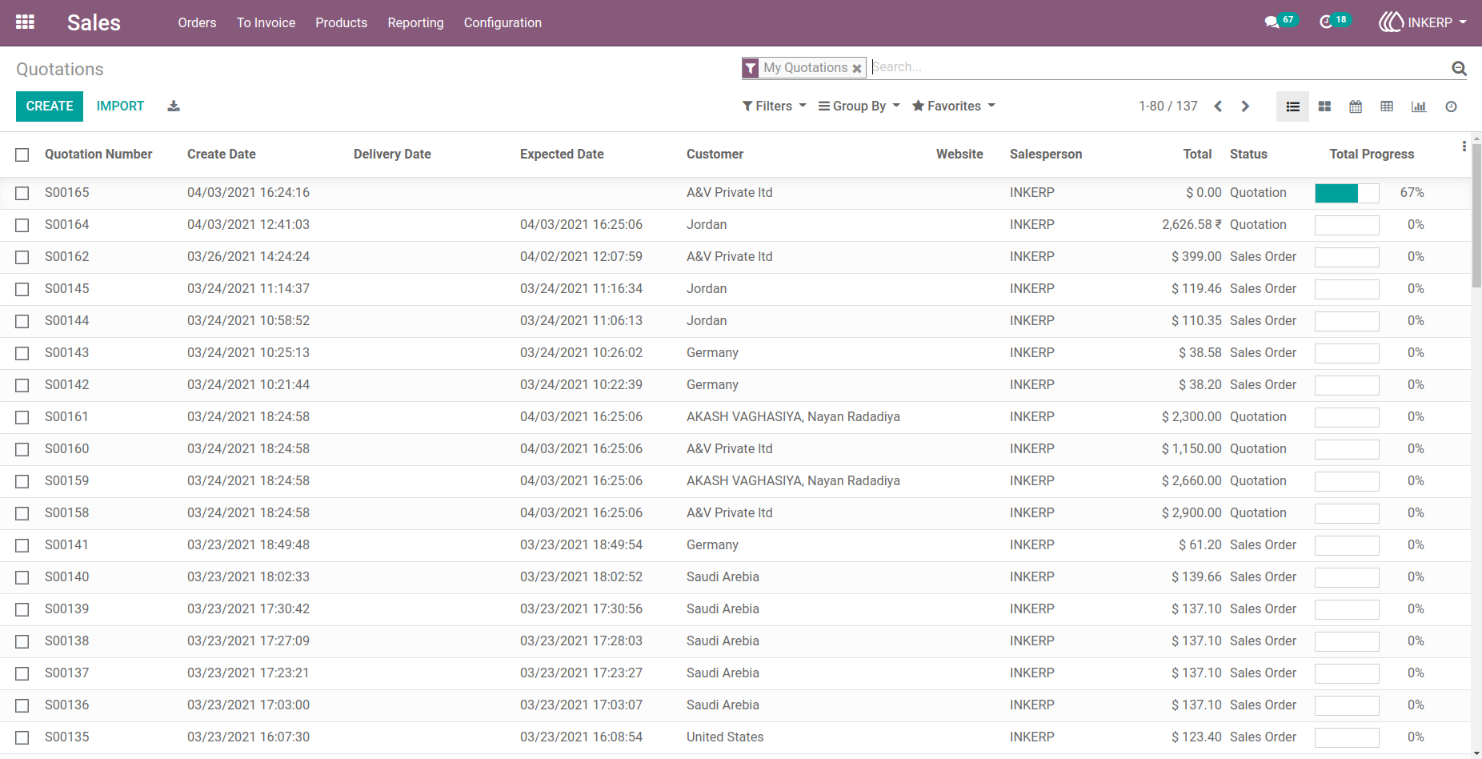Screen dimensions: 1482x759
Task: Click the CREATE button
Action: click(x=49, y=106)
